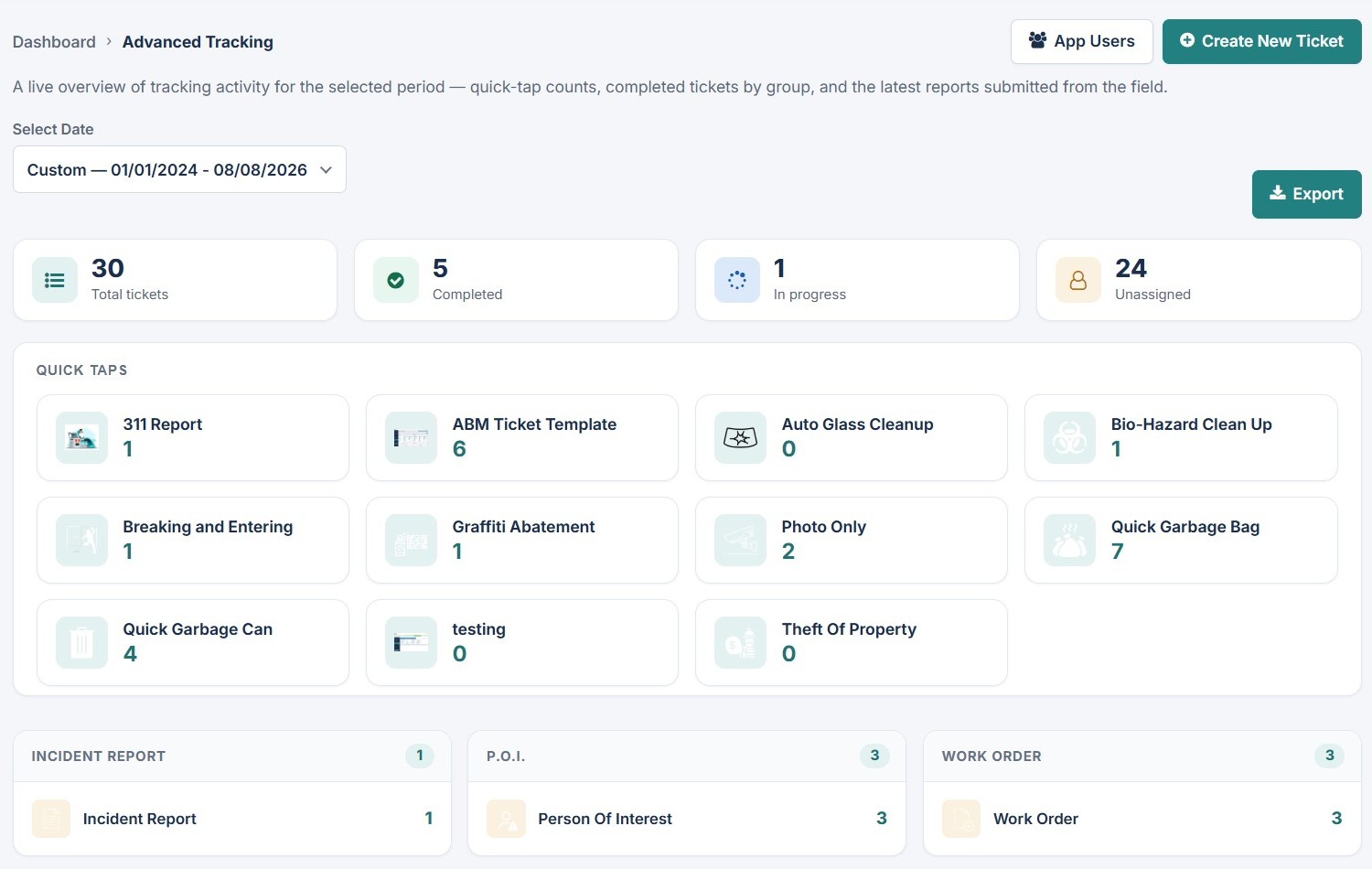1372x869 pixels.
Task: Create a new ticket
Action: [1262, 42]
